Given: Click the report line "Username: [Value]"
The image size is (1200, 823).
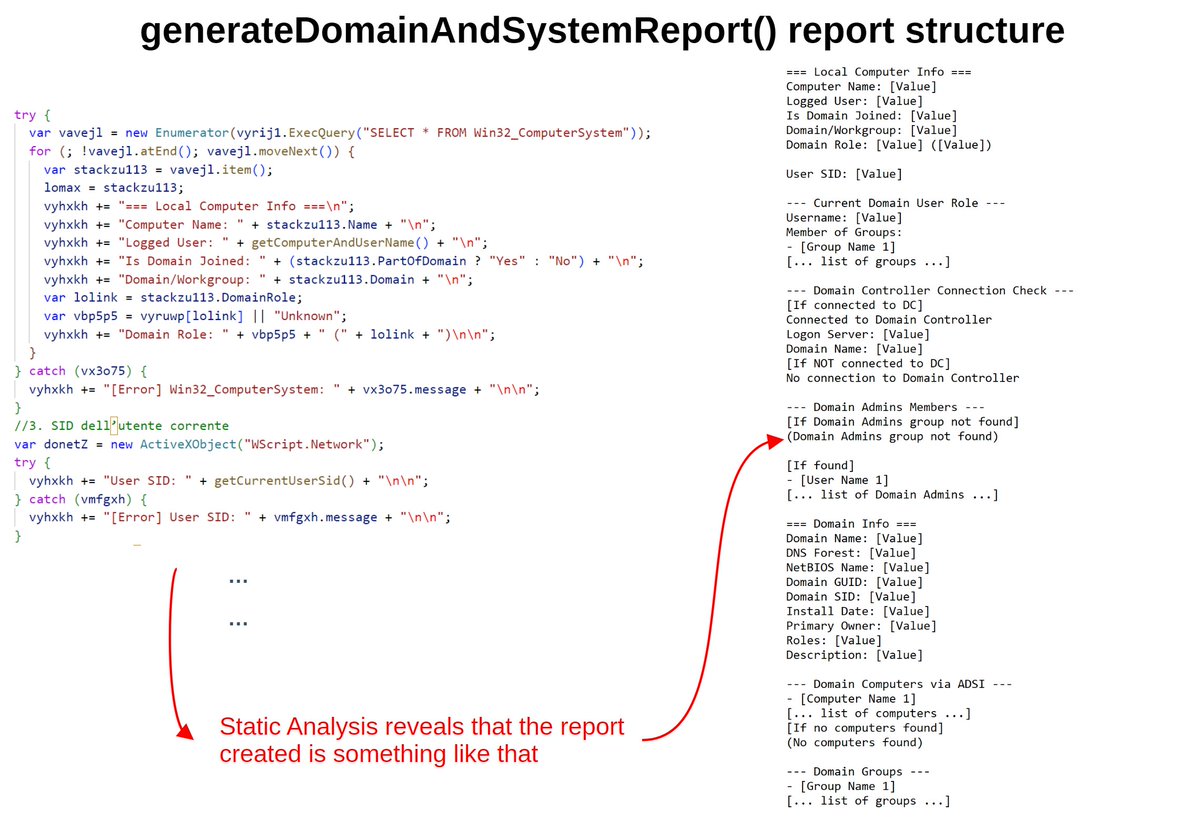Looking at the screenshot, I should pos(844,218).
